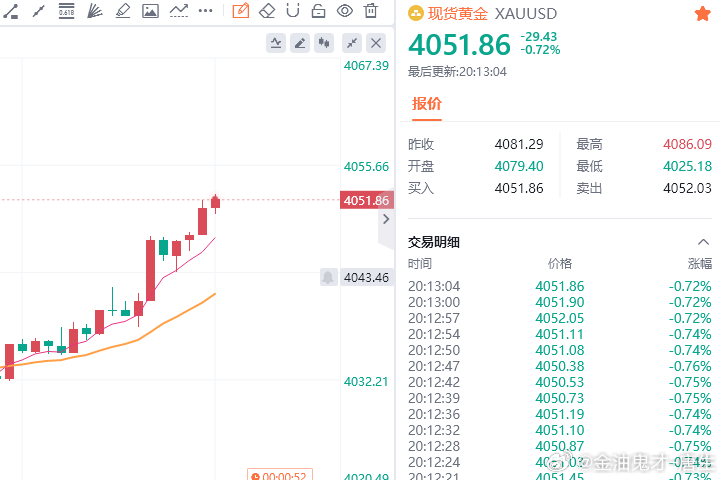Select the trade row at 20:12:42
This screenshot has height=480, width=724.
pos(560,382)
